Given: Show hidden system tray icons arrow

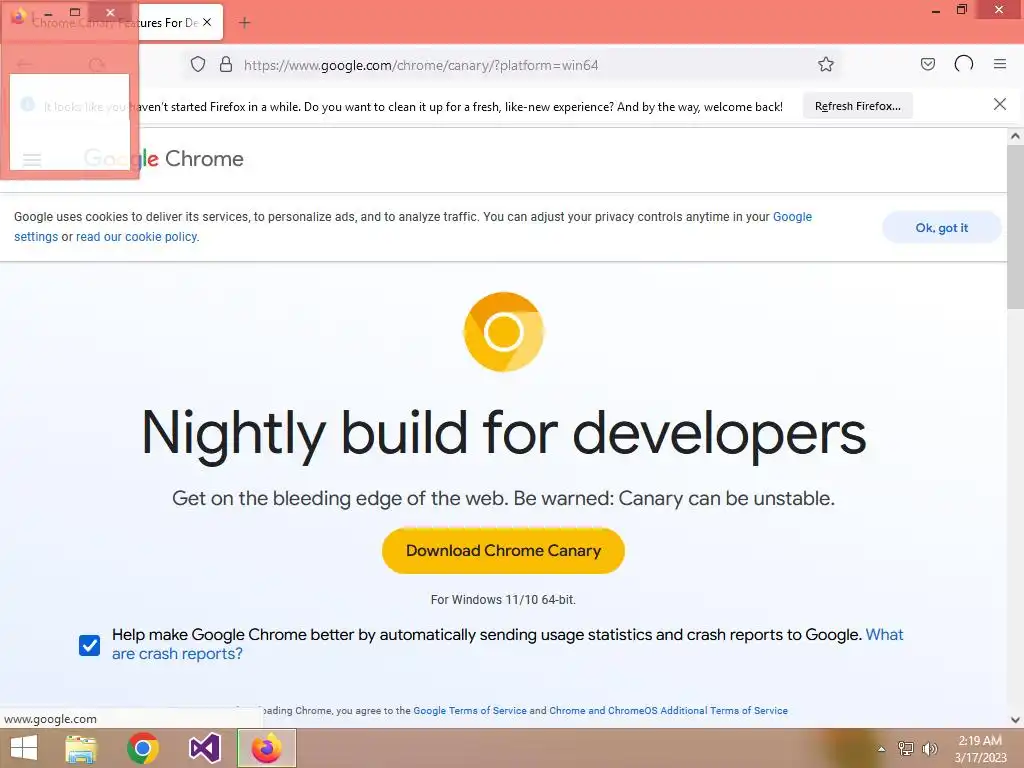Looking at the screenshot, I should 881,749.
